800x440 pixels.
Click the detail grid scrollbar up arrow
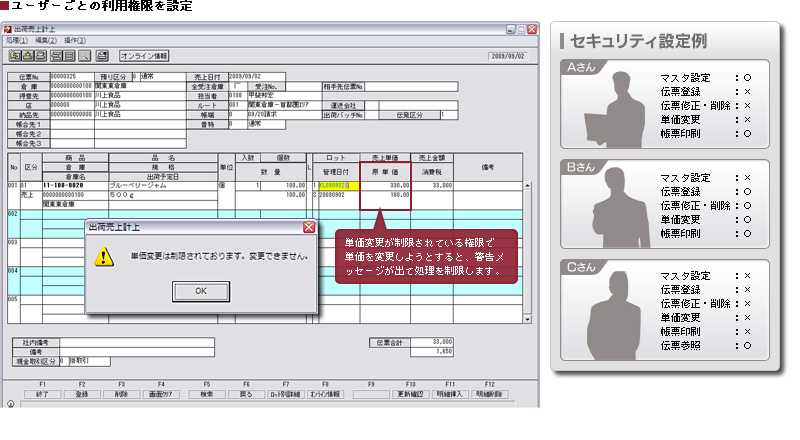coord(527,186)
